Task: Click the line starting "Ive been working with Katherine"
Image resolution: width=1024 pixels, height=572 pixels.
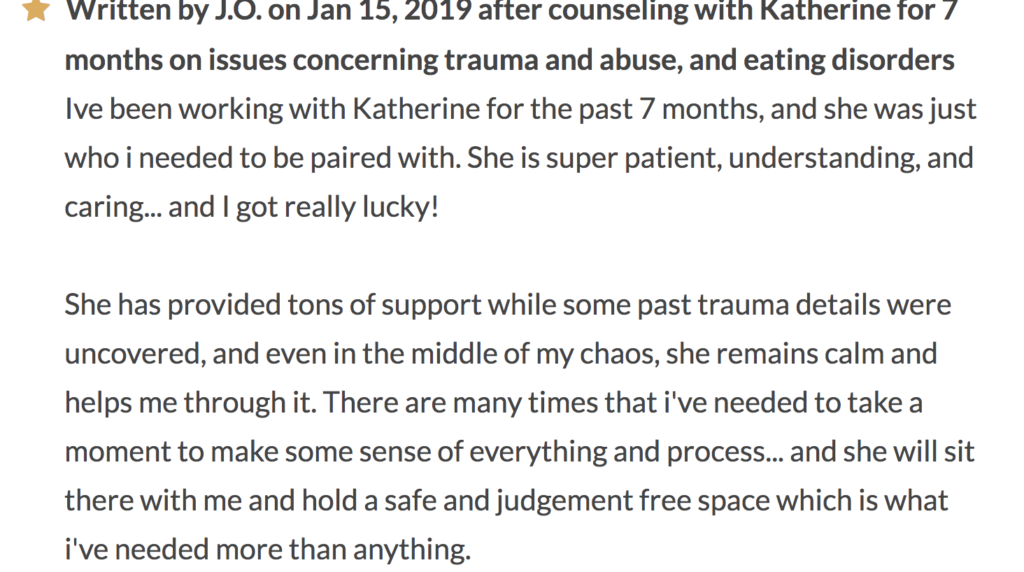Action: [x=520, y=109]
